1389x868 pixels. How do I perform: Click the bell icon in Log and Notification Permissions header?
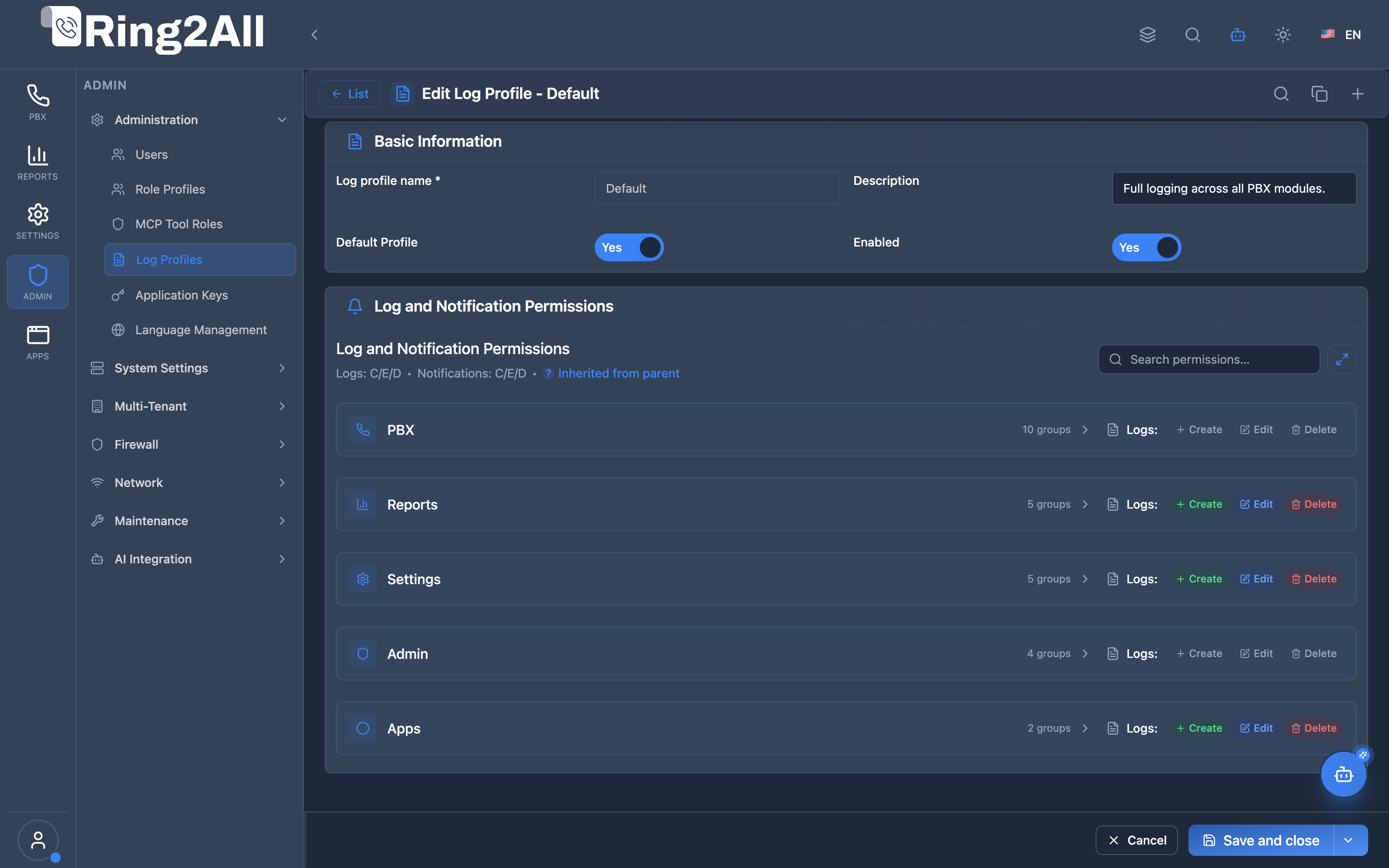355,306
